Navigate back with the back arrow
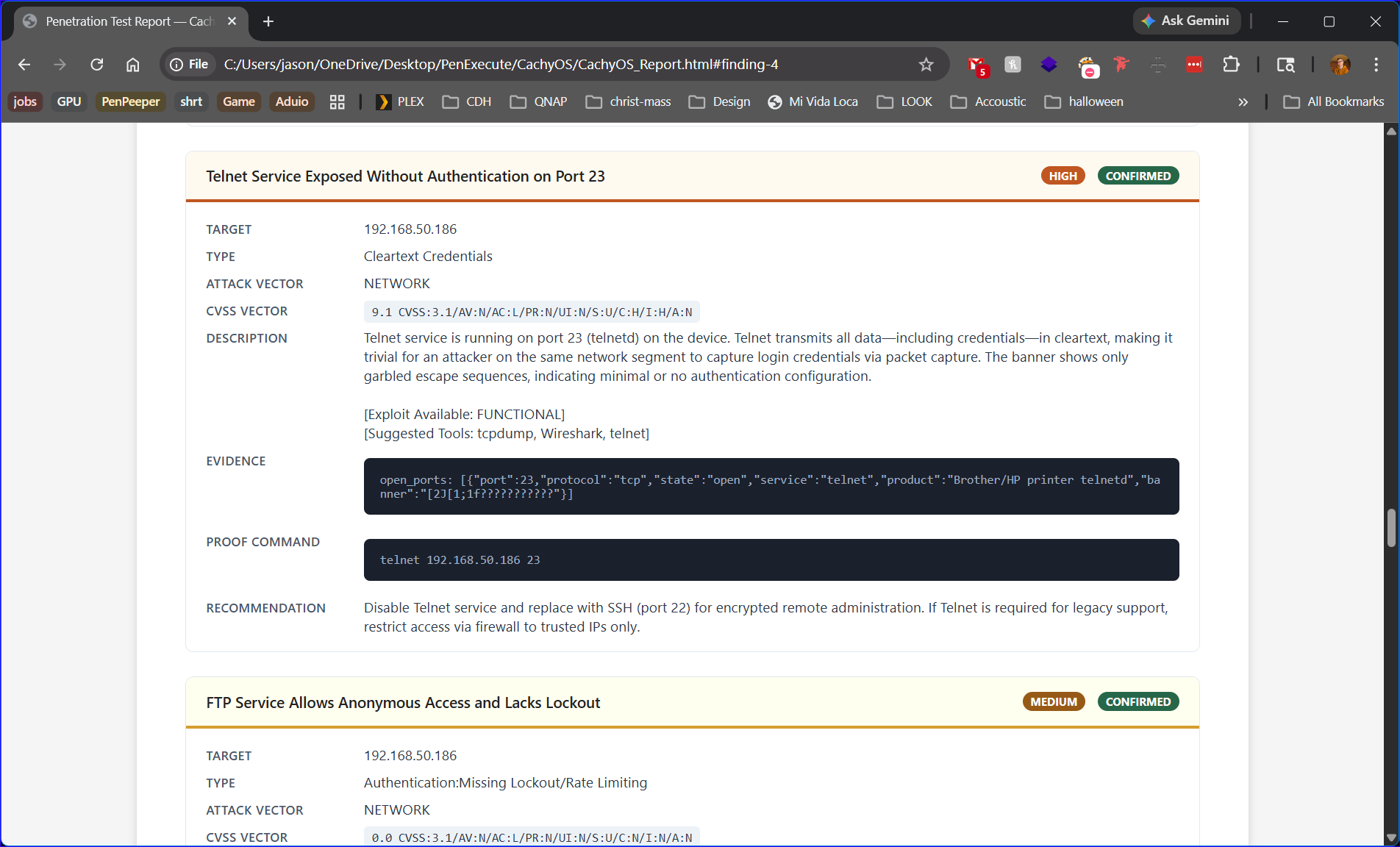Screen dimensions: 1400x847 coord(24,65)
